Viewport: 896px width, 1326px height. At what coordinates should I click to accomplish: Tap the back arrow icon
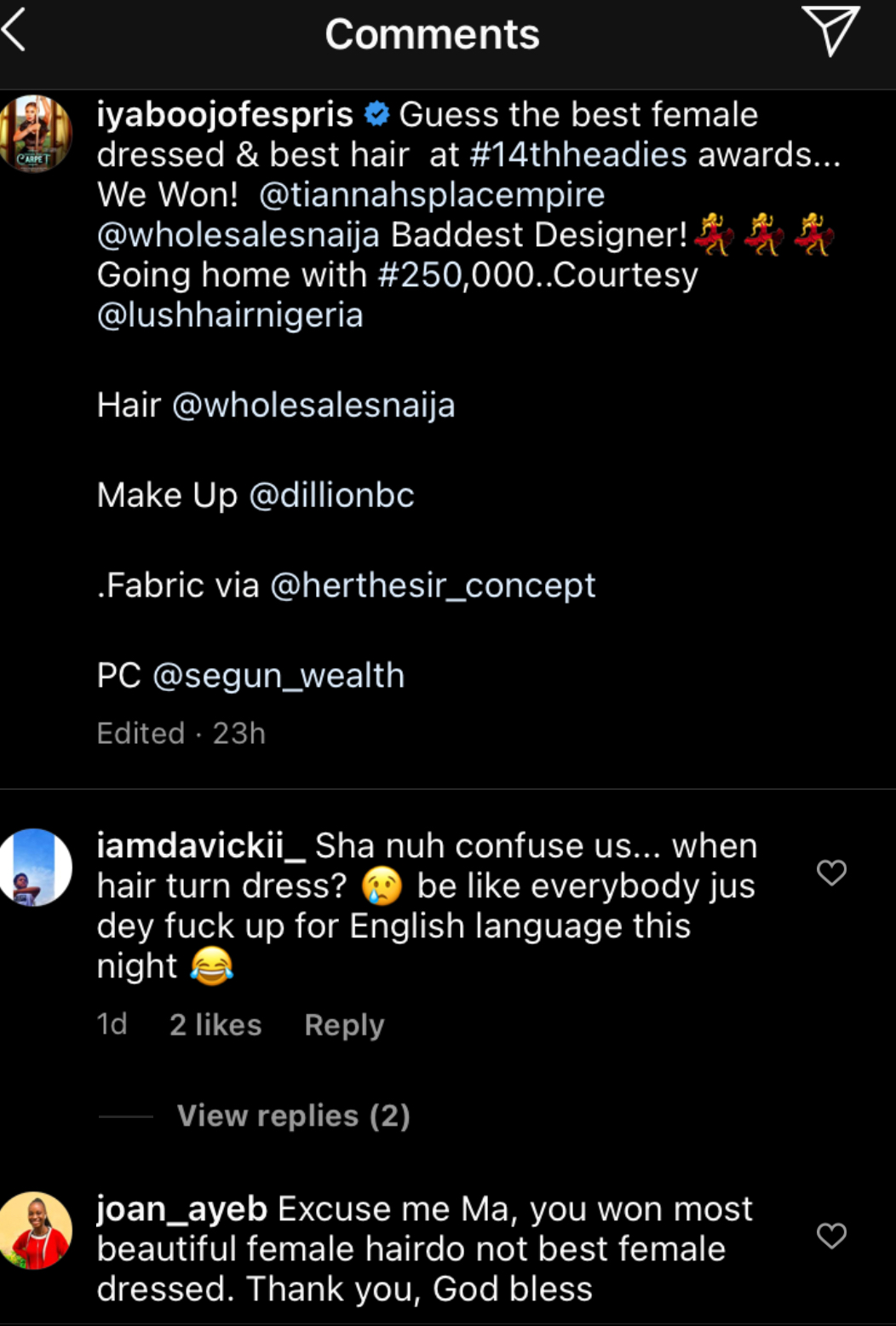pos(15,32)
